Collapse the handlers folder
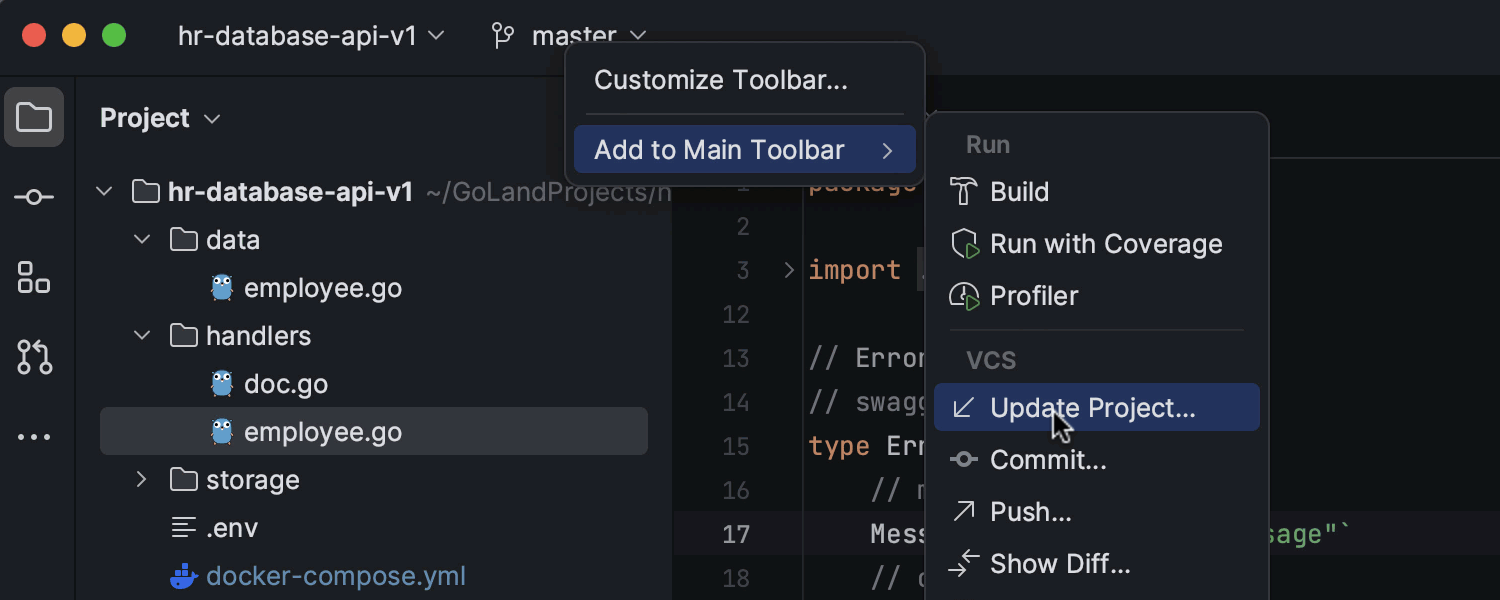 click(x=142, y=336)
